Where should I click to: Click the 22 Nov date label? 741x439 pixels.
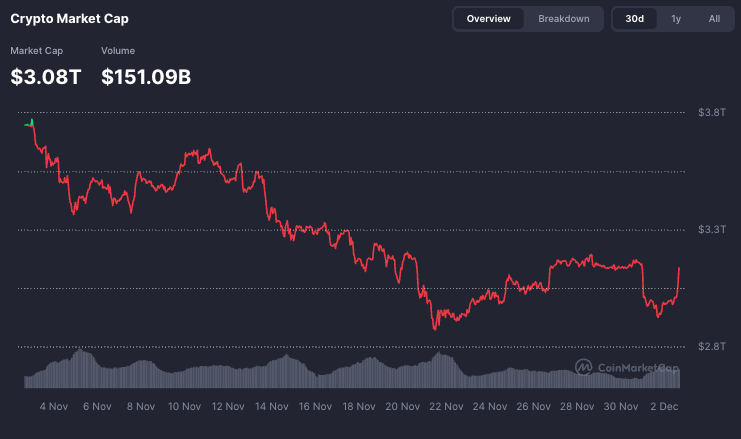pyautogui.click(x=447, y=407)
